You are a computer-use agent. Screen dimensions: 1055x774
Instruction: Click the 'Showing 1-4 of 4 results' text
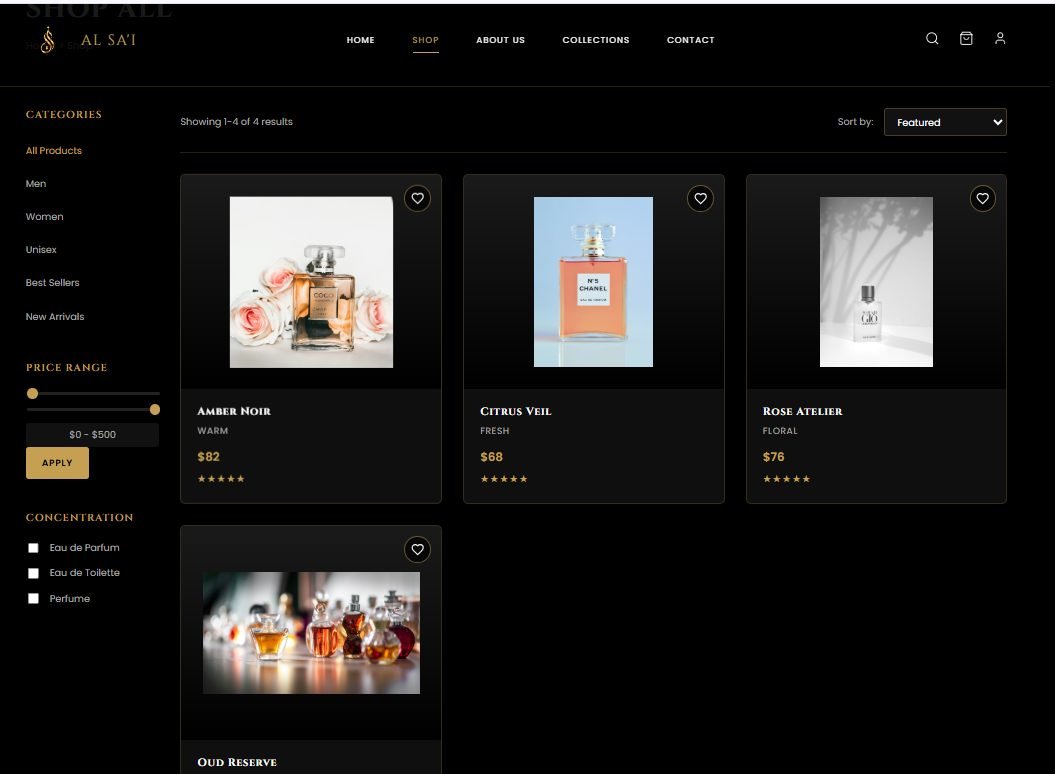(x=236, y=122)
